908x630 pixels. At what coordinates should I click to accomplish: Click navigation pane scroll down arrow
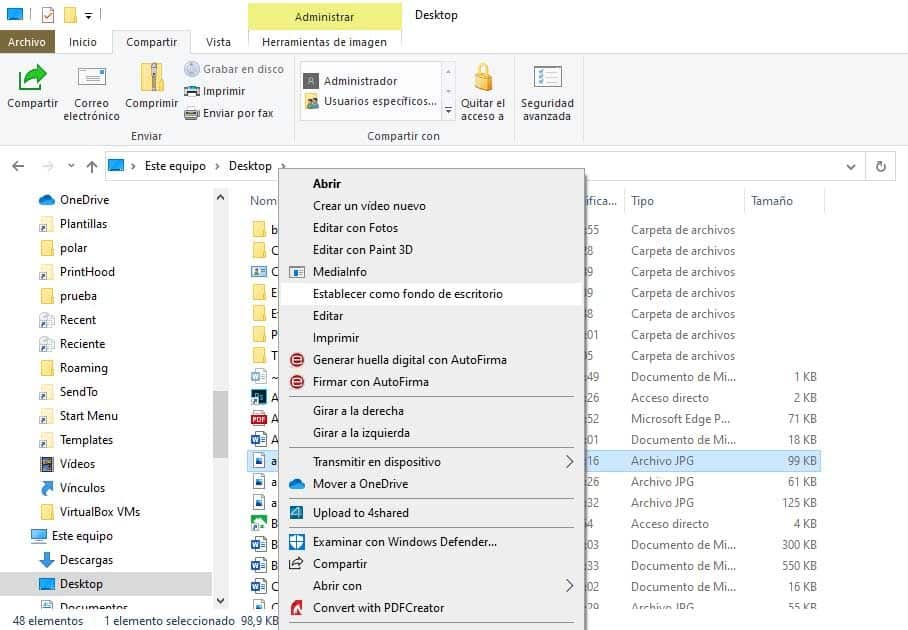pos(220,600)
